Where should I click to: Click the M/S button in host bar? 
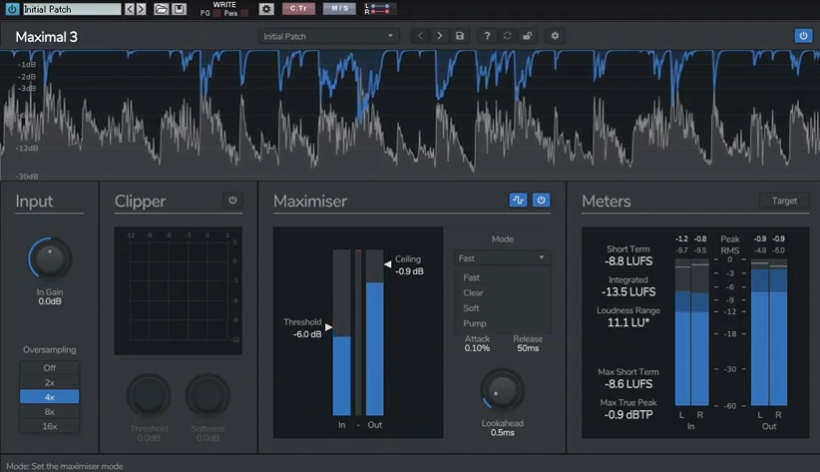340,9
